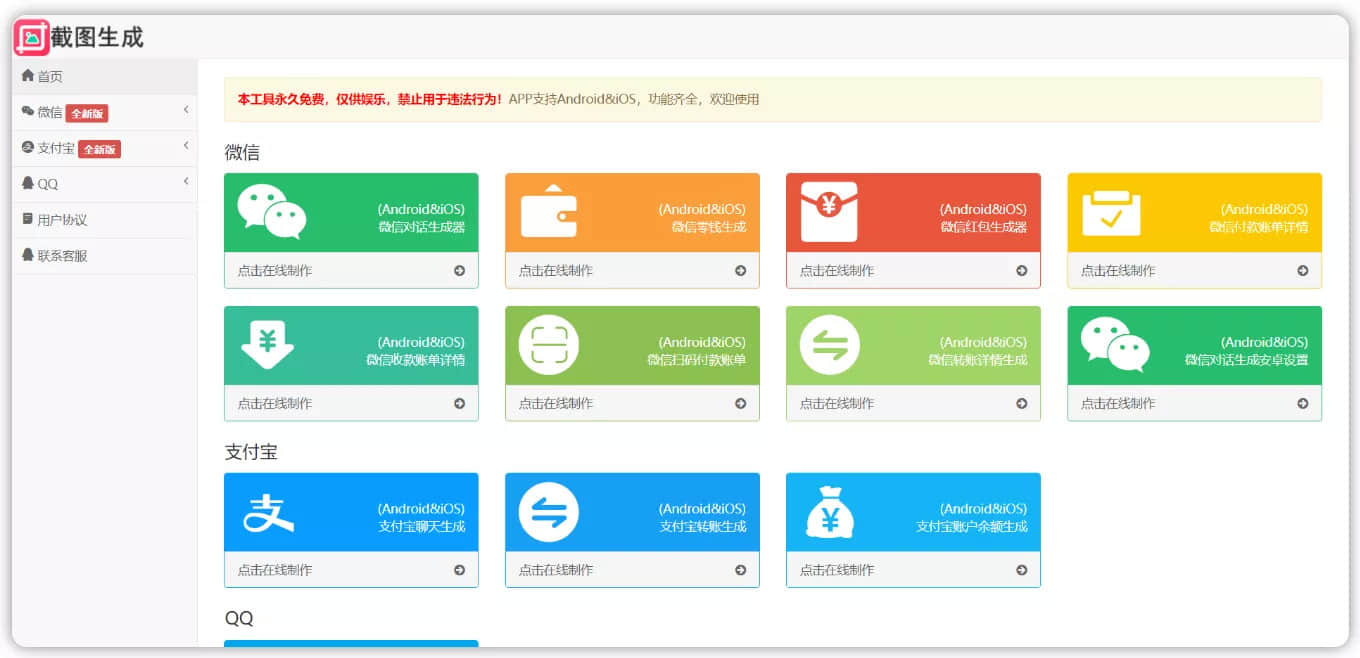The image size is (1360, 658).
Task: Click the transfer arrows icon for 微信转账详情生成
Action: point(829,345)
